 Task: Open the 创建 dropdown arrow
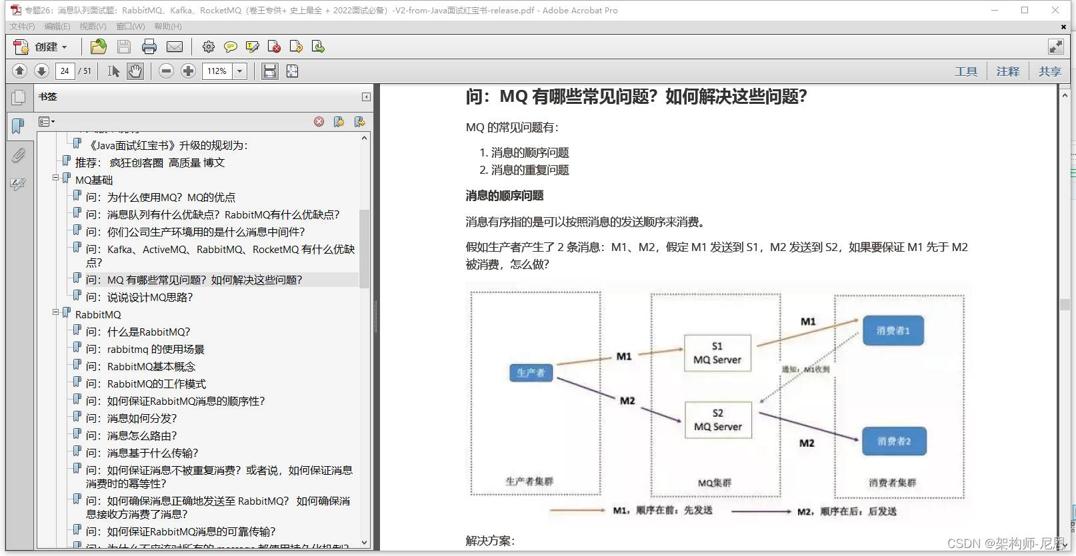pyautogui.click(x=65, y=47)
